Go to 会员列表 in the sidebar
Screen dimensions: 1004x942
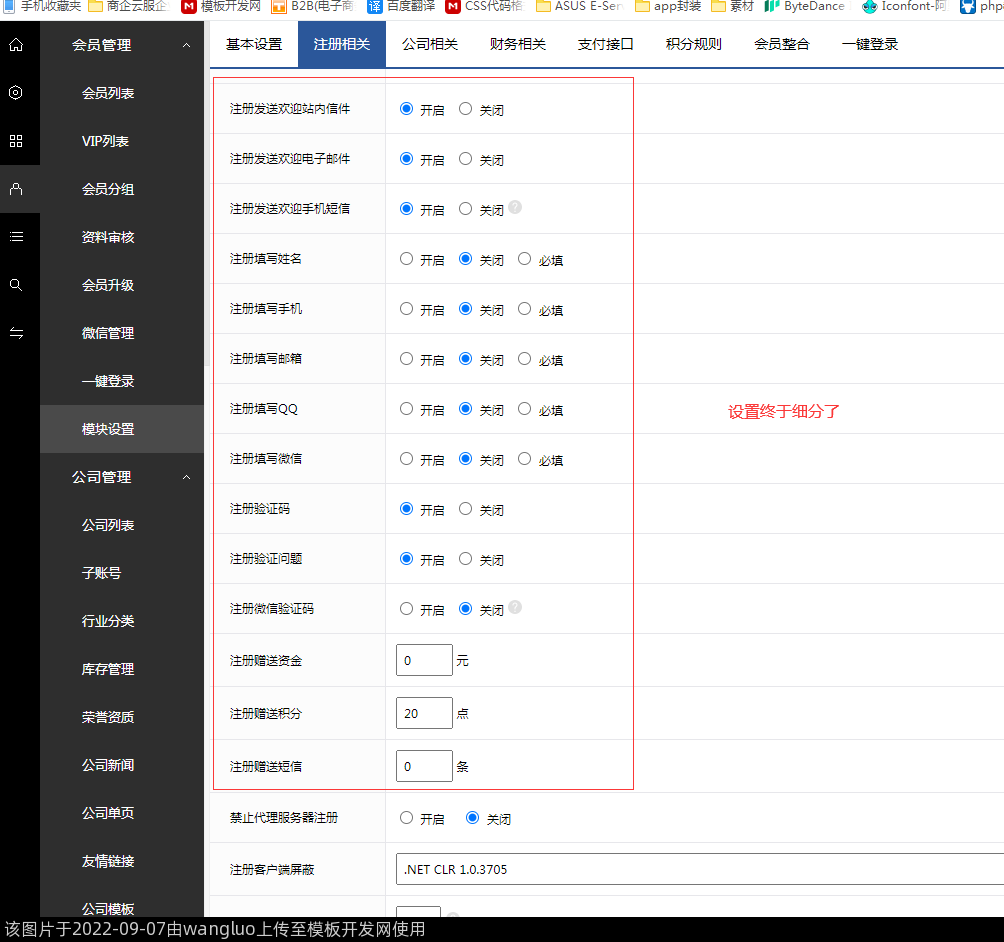[108, 93]
